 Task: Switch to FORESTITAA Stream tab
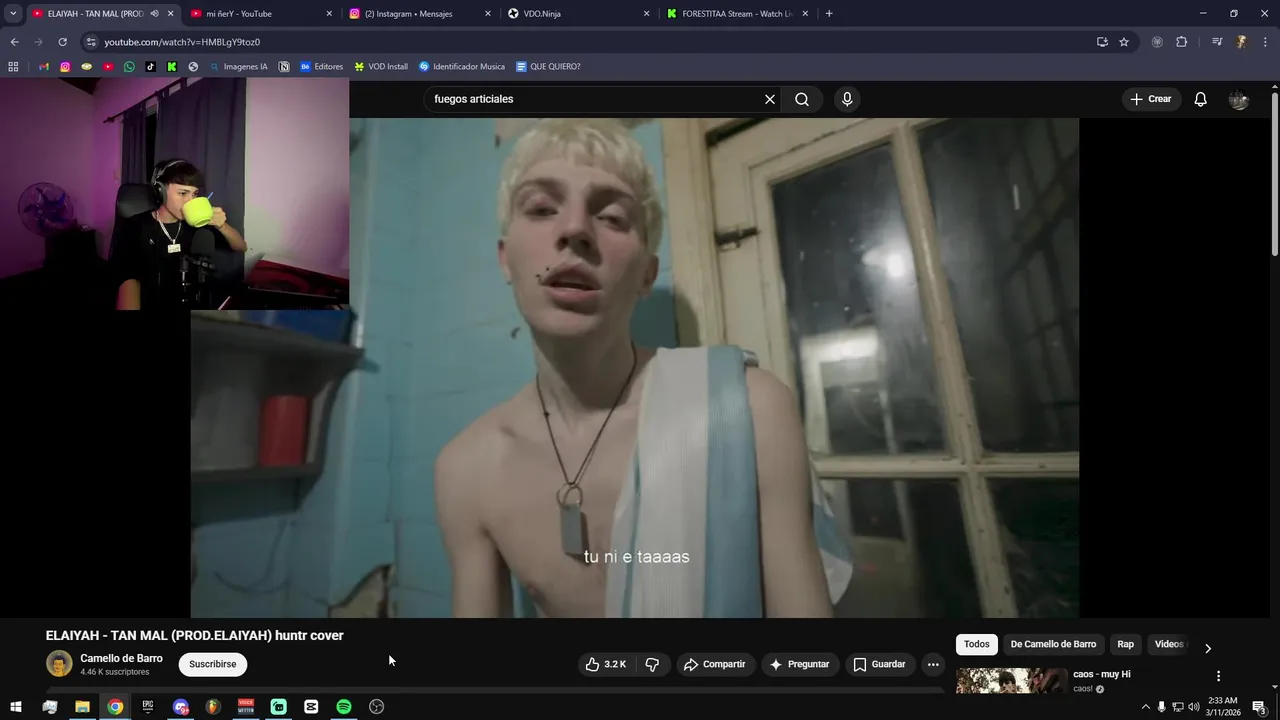click(737, 14)
